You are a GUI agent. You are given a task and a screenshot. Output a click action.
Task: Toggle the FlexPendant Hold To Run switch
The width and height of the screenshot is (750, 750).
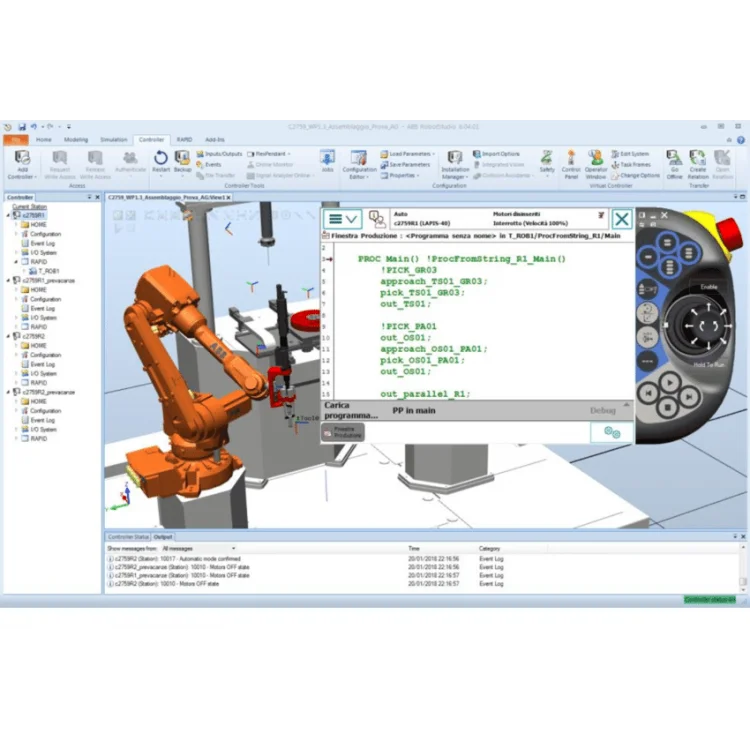(x=709, y=364)
